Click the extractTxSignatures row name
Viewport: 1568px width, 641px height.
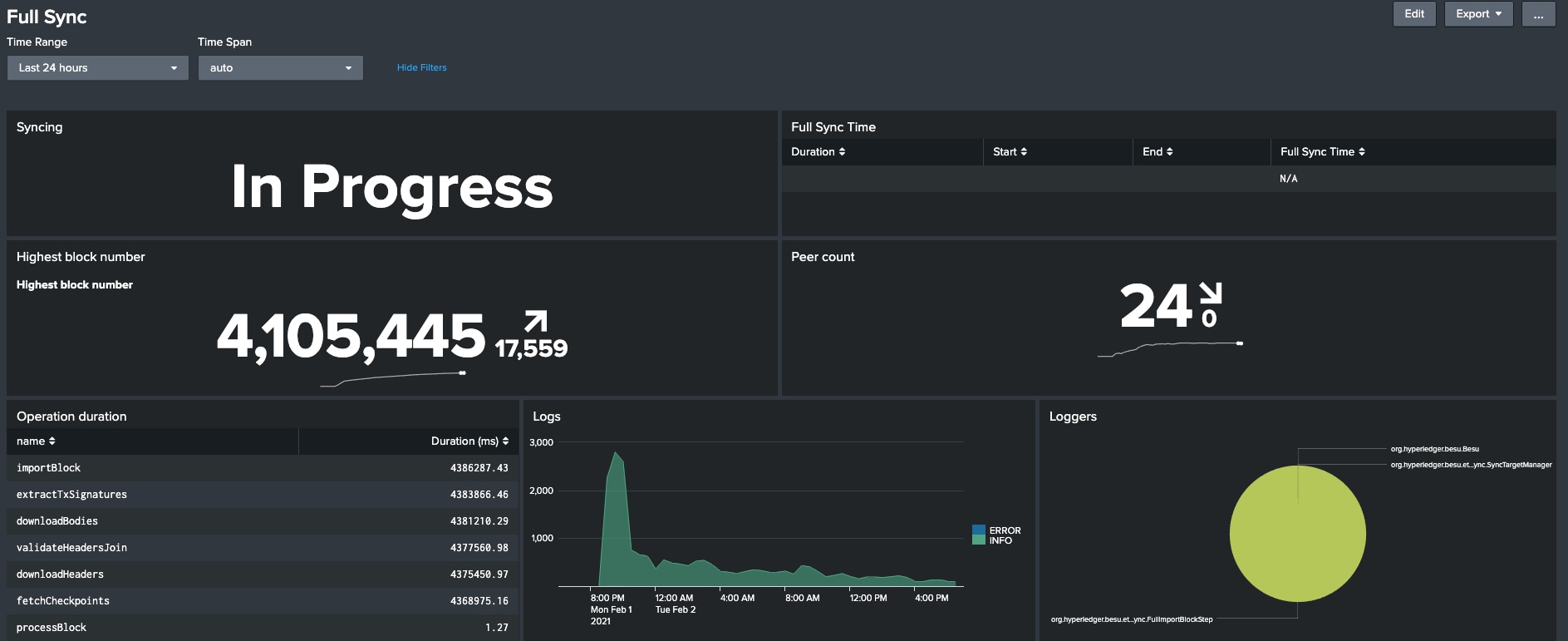click(x=71, y=495)
